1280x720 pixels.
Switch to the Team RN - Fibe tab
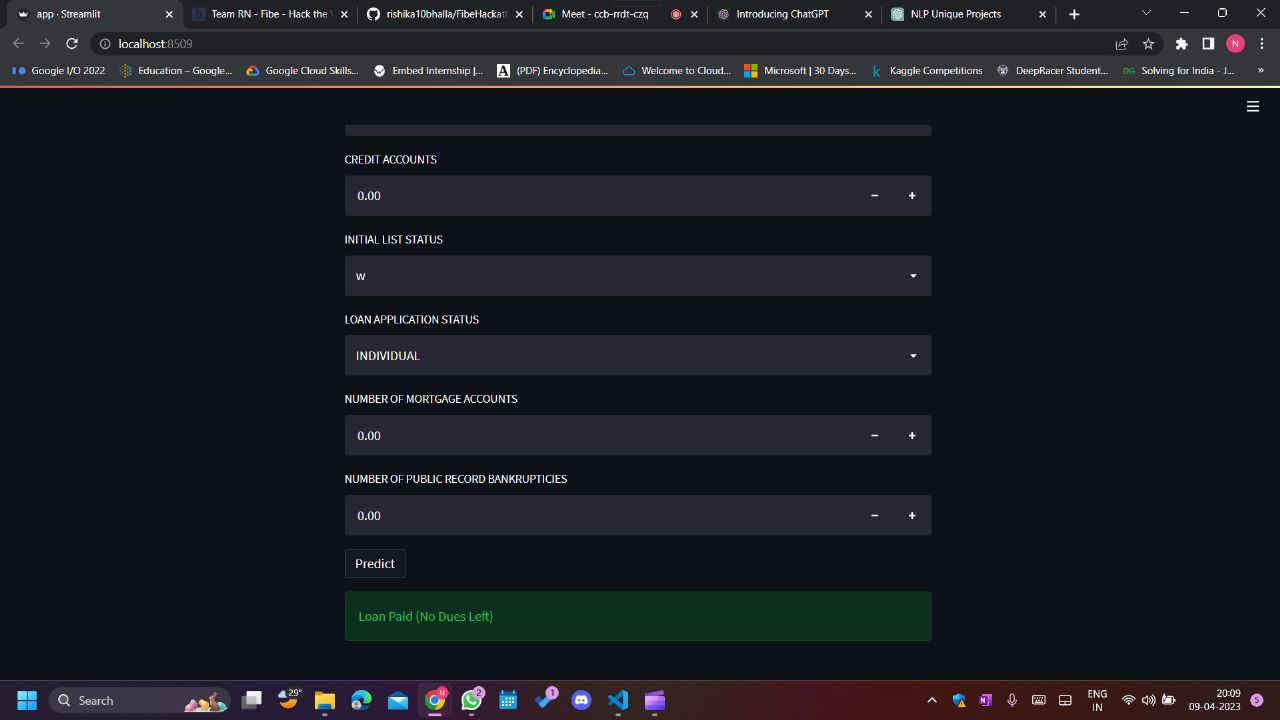268,14
